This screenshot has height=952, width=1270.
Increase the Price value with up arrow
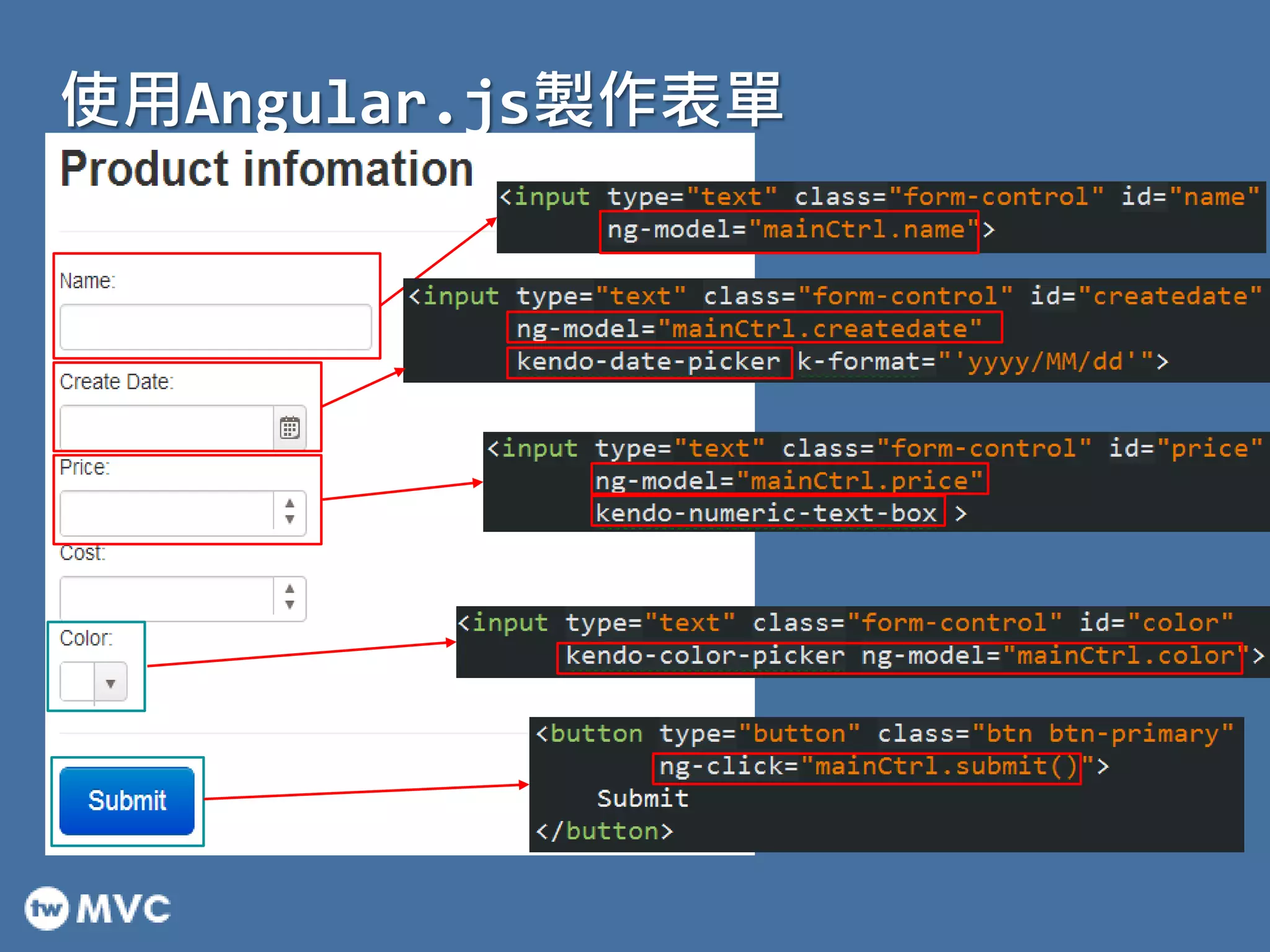(x=290, y=503)
